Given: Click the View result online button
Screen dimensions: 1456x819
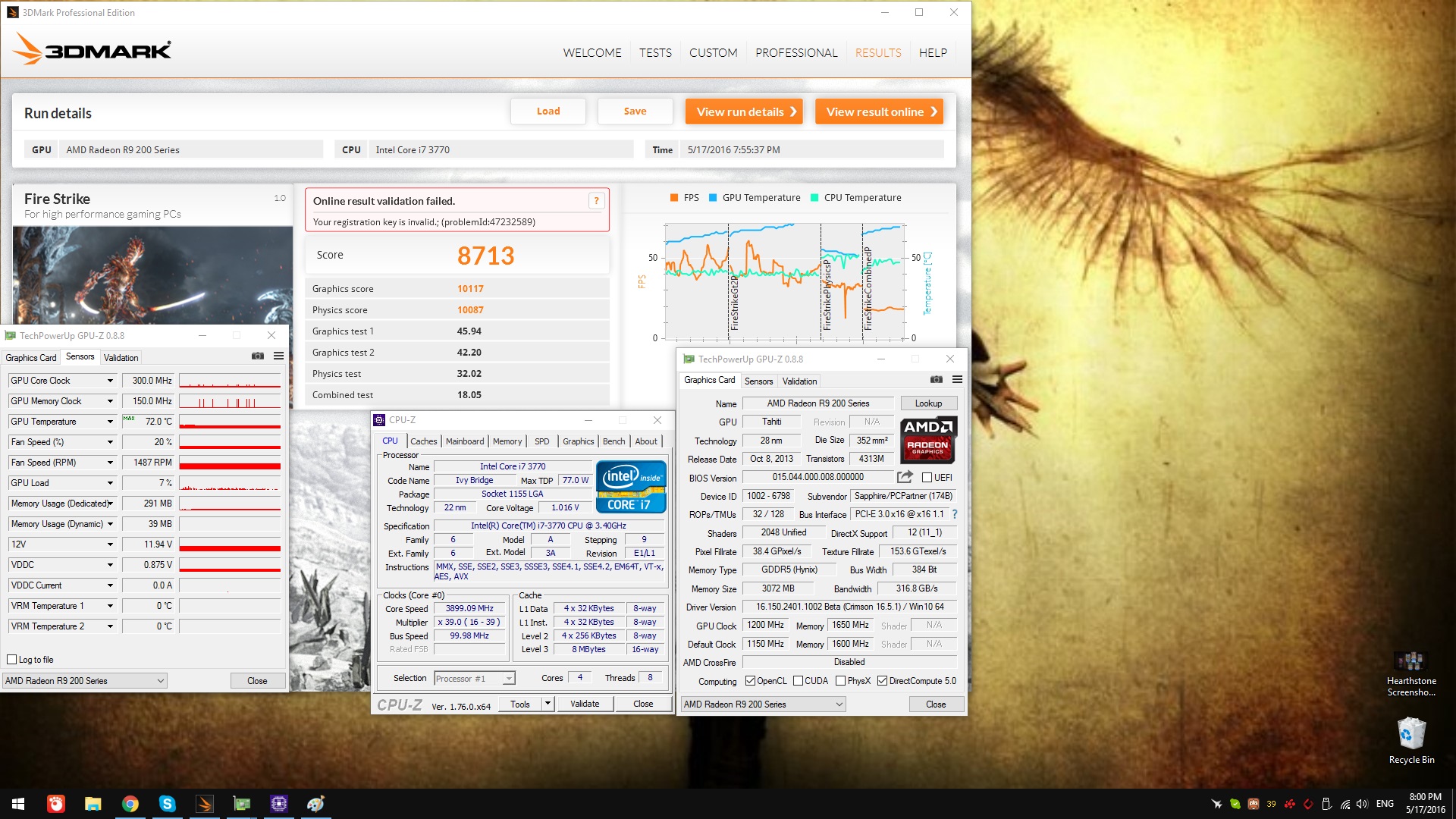Looking at the screenshot, I should pyautogui.click(x=879, y=111).
